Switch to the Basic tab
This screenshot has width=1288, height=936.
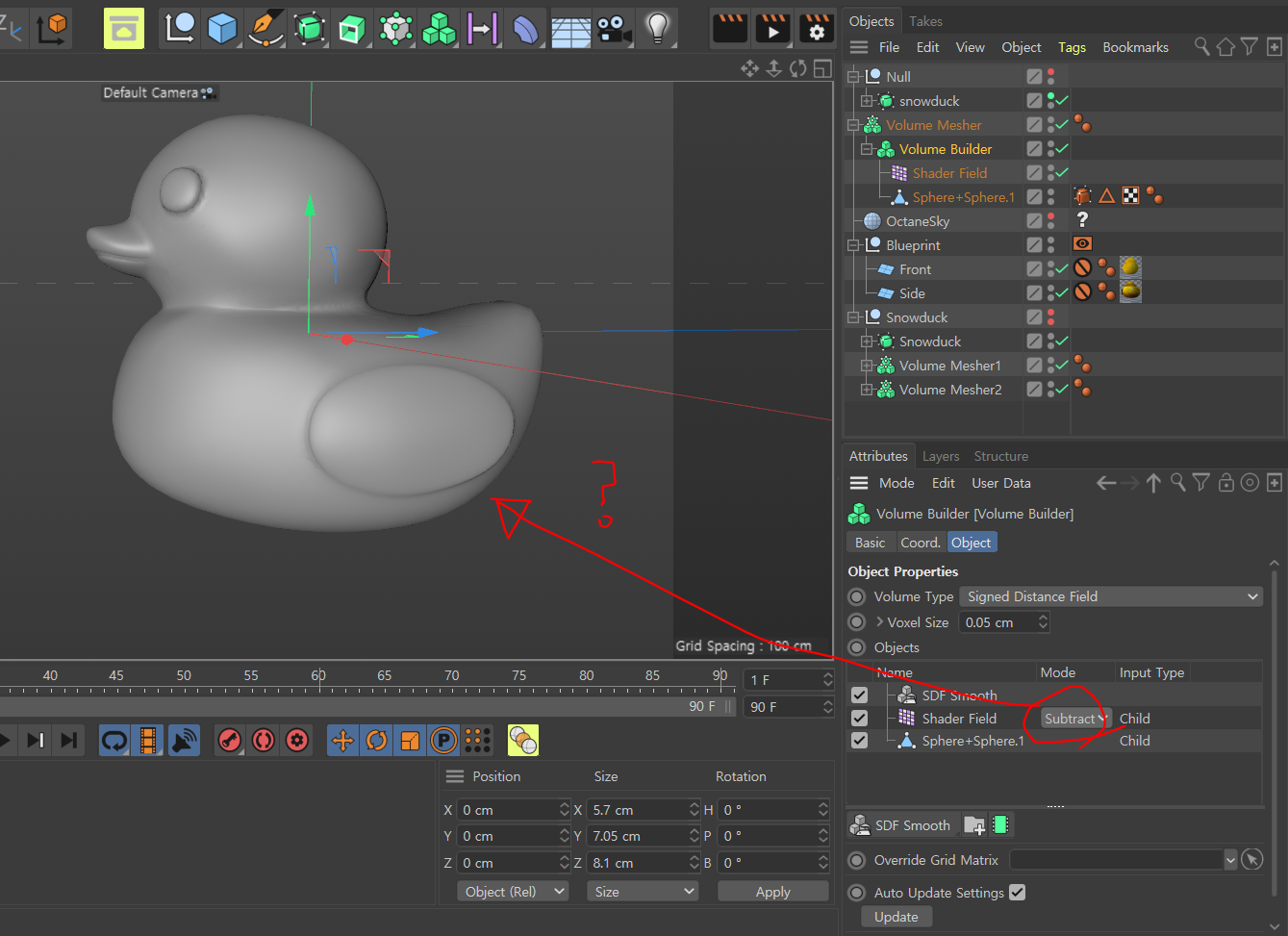[x=870, y=543]
